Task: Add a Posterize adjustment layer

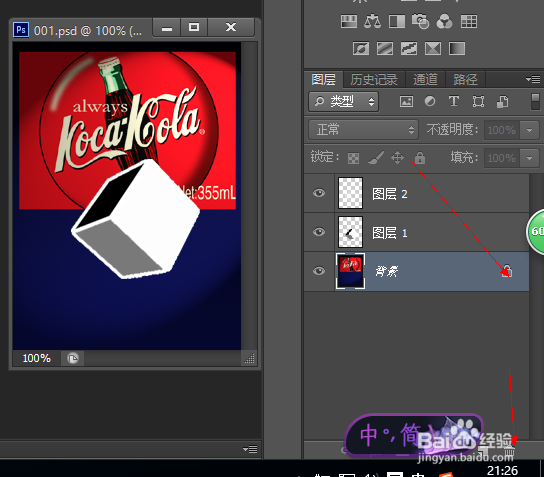Action: 385,48
